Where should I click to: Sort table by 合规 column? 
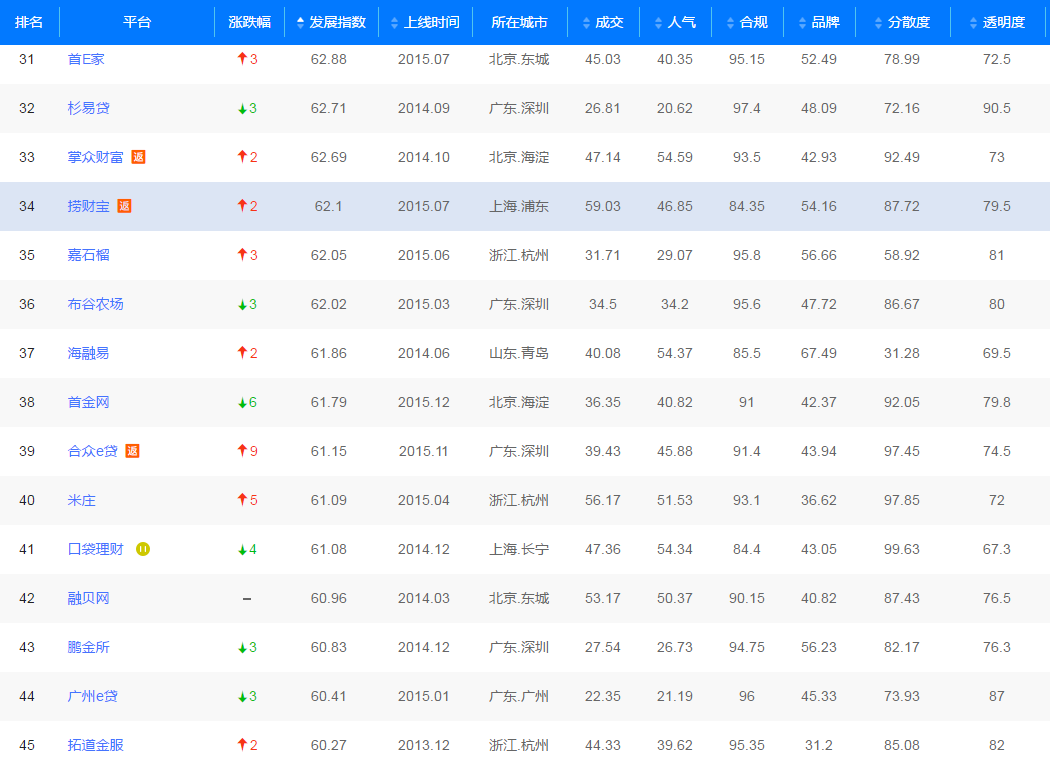click(x=746, y=22)
